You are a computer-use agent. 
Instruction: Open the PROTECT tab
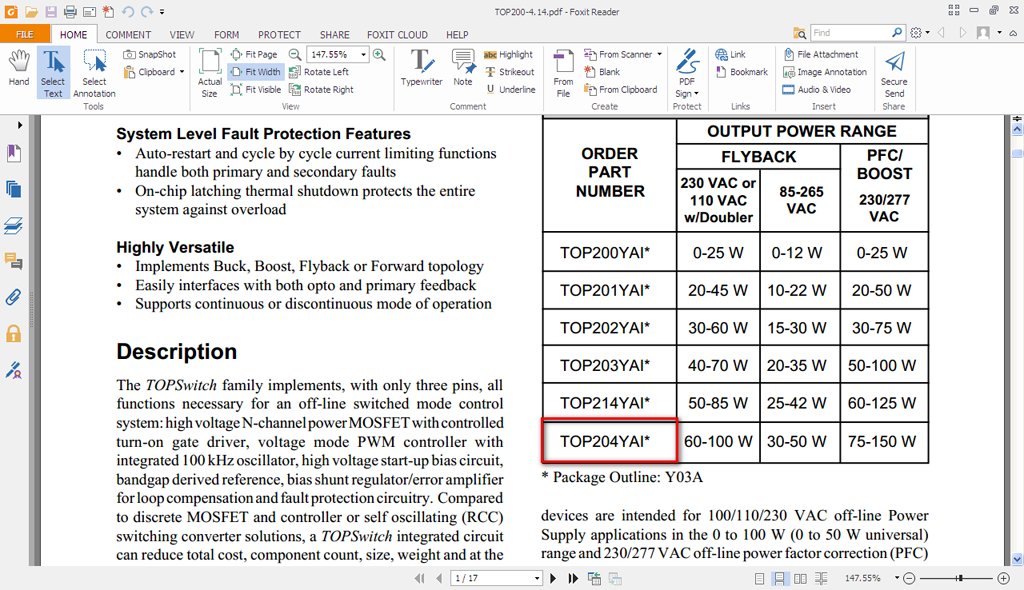(279, 35)
